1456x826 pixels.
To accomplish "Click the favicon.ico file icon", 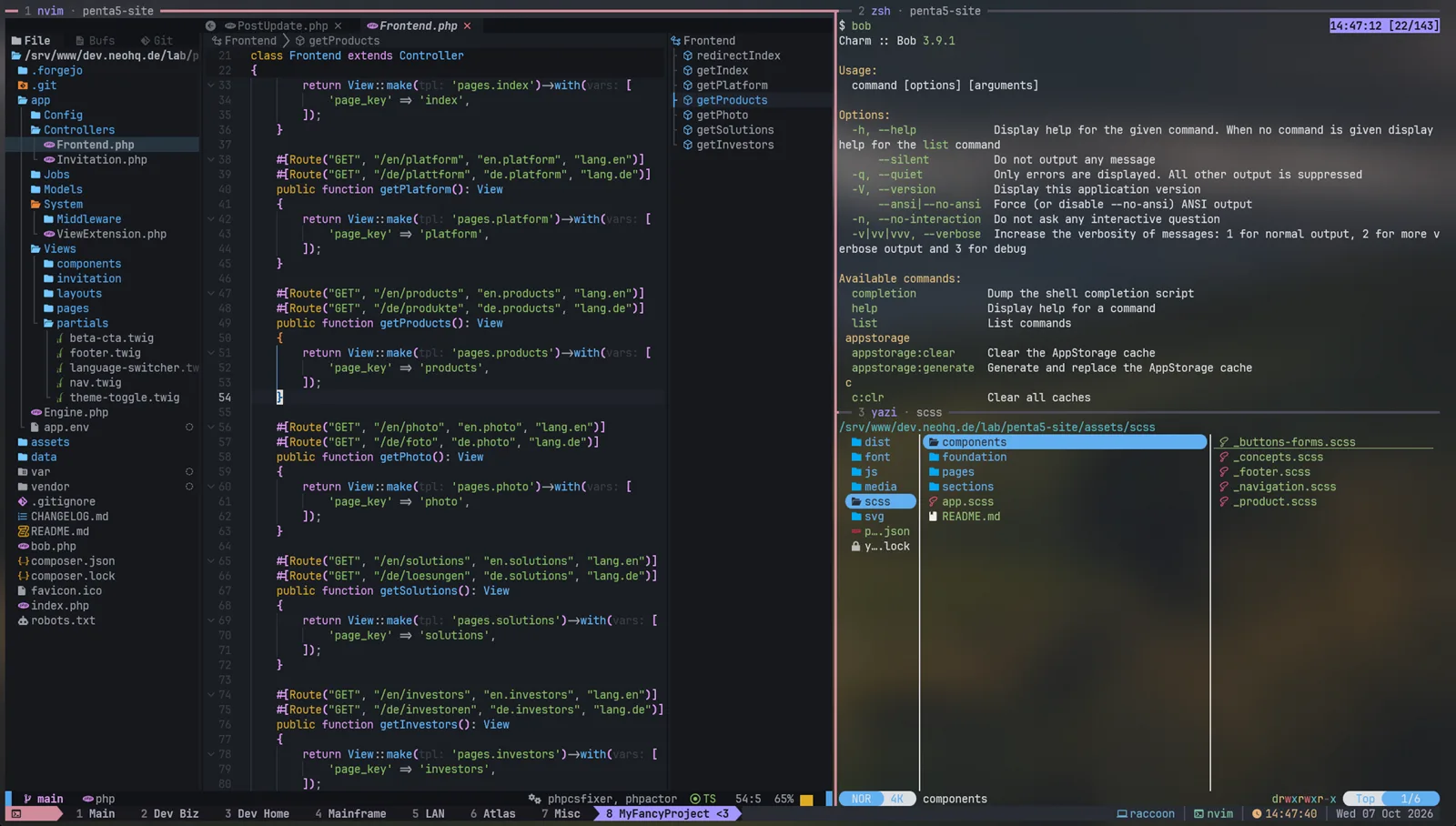I will click(23, 590).
